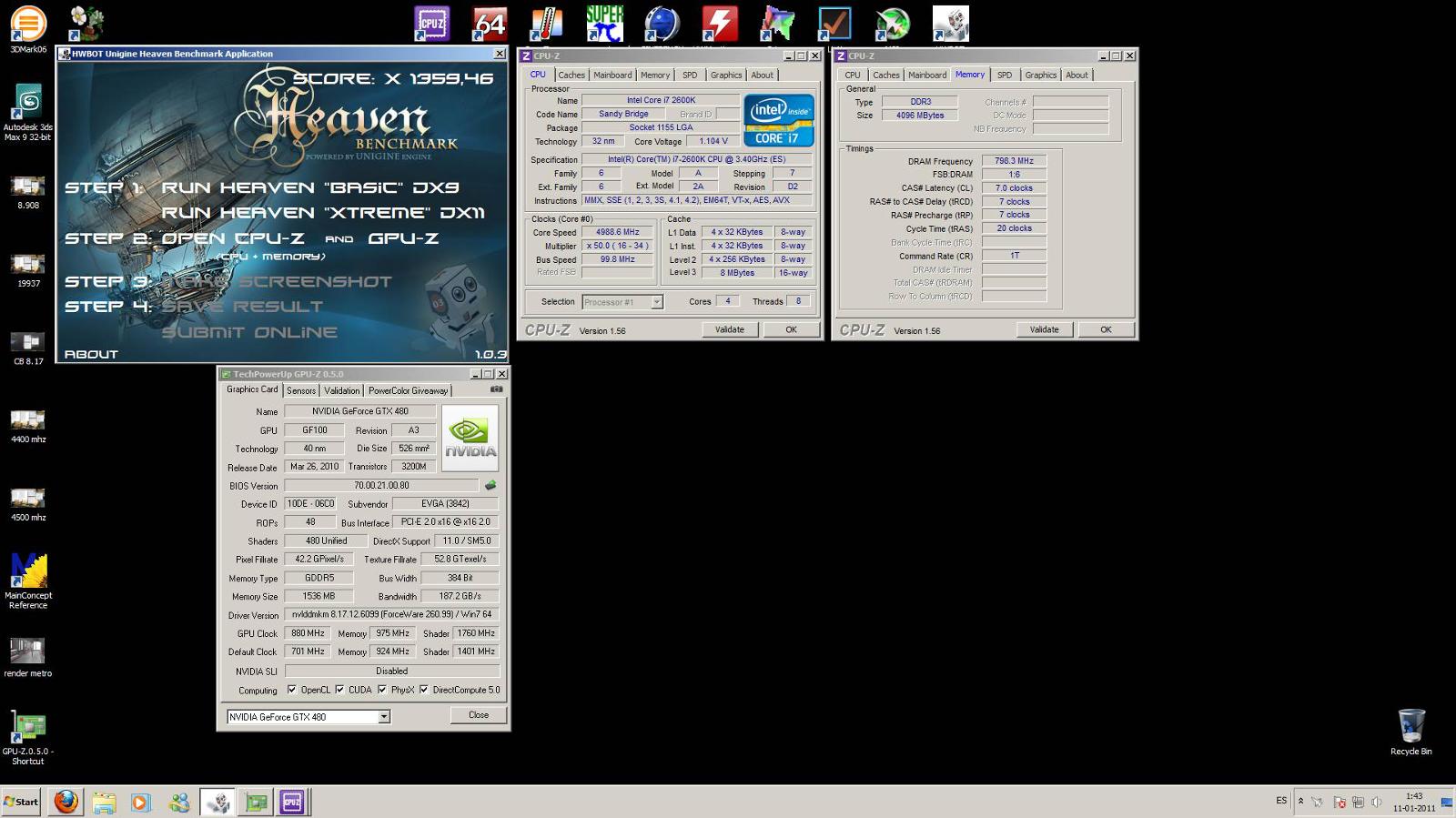Click the GPU-Z screenshot camera icon
Image resolution: width=1456 pixels, height=818 pixels.
point(496,389)
